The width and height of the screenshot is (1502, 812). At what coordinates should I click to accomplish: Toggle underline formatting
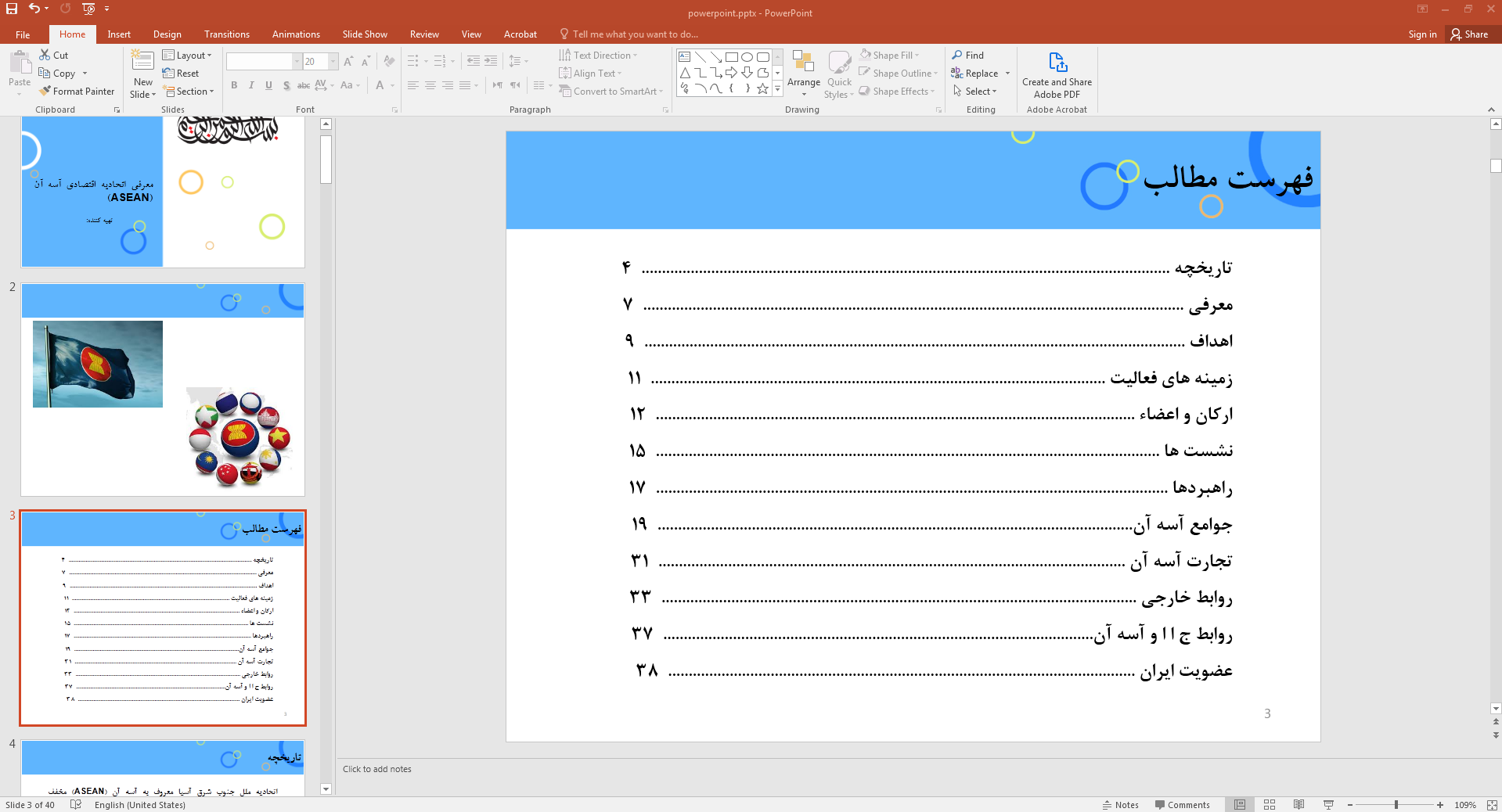tap(268, 85)
